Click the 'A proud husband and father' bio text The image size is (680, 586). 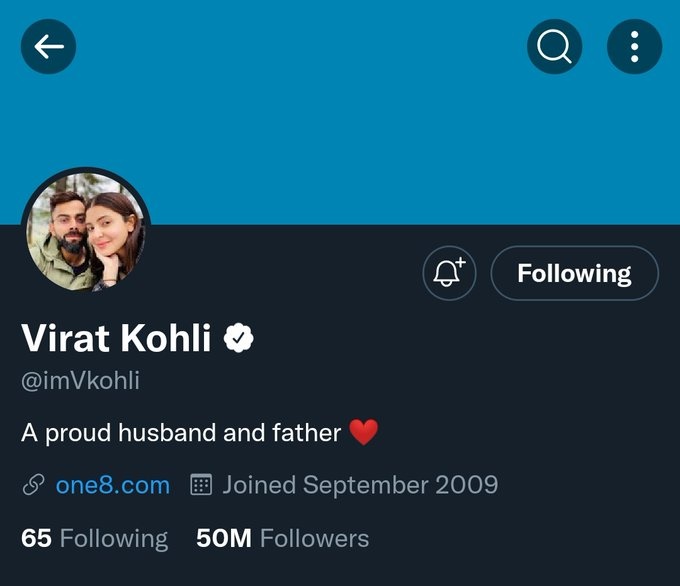click(181, 433)
